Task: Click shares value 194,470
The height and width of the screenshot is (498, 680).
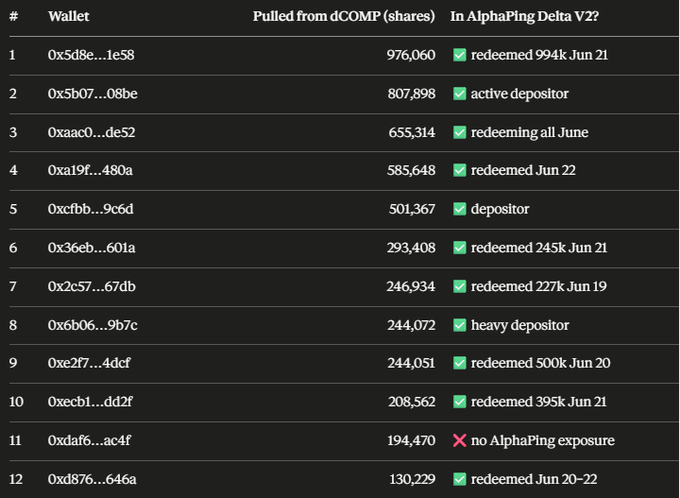Action: click(411, 440)
